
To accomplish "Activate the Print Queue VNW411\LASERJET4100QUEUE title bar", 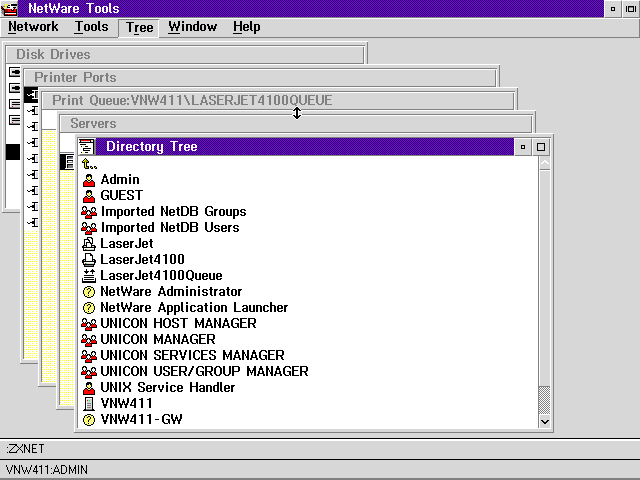I will pyautogui.click(x=278, y=100).
